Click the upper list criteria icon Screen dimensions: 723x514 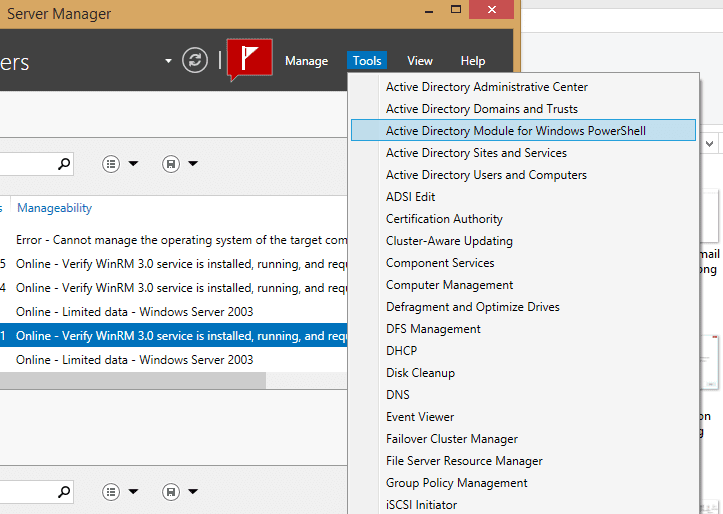pos(111,164)
